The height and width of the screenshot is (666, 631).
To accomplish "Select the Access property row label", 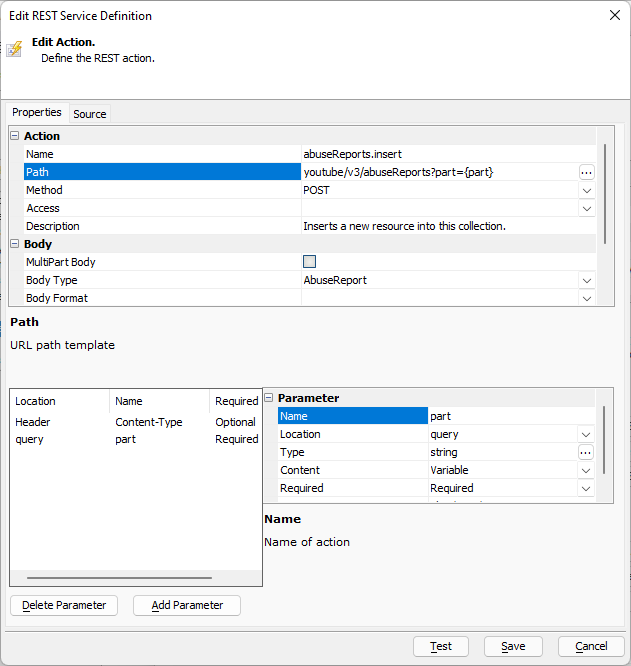I will point(162,209).
